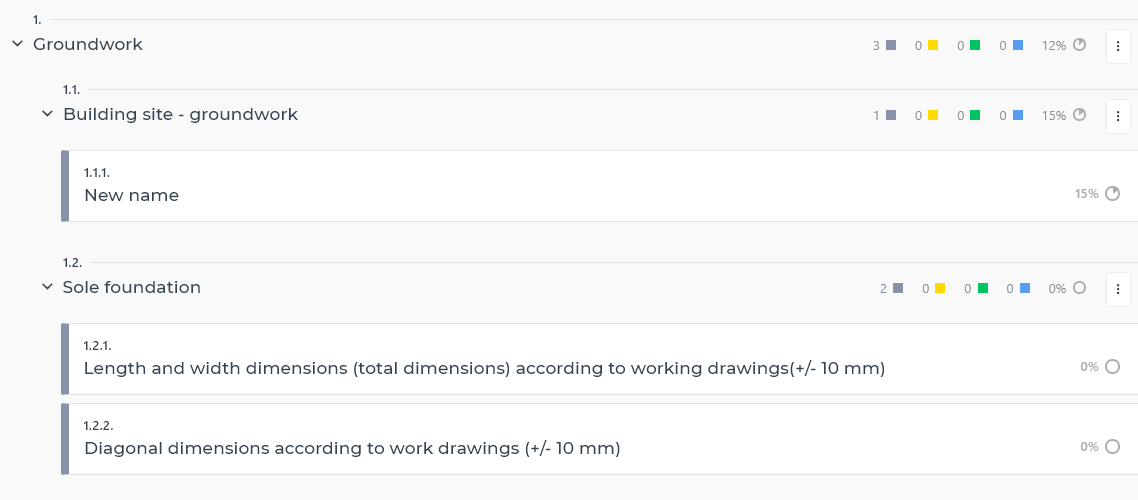Click gray status square in Groundwork row
Image resolution: width=1138 pixels, height=500 pixels.
click(891, 45)
